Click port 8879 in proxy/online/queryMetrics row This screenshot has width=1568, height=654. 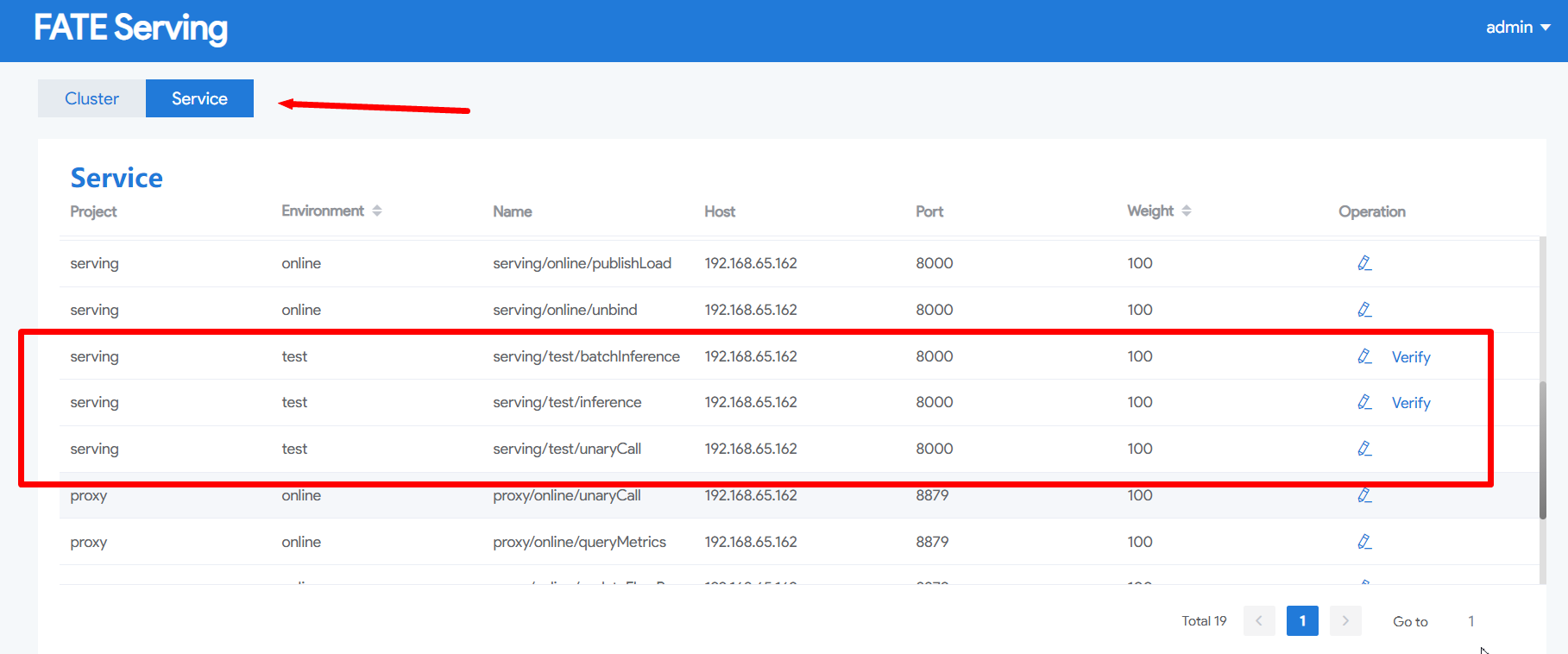[x=932, y=542]
